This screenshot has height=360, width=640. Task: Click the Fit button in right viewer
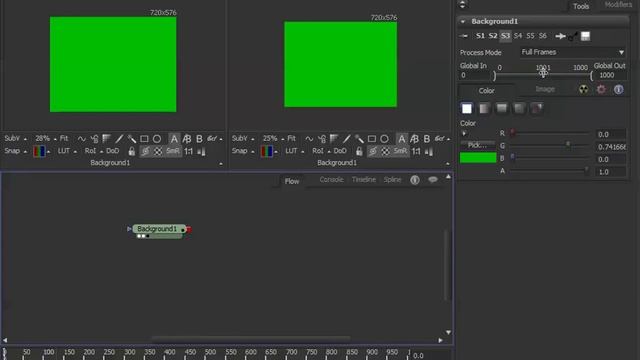(291, 139)
